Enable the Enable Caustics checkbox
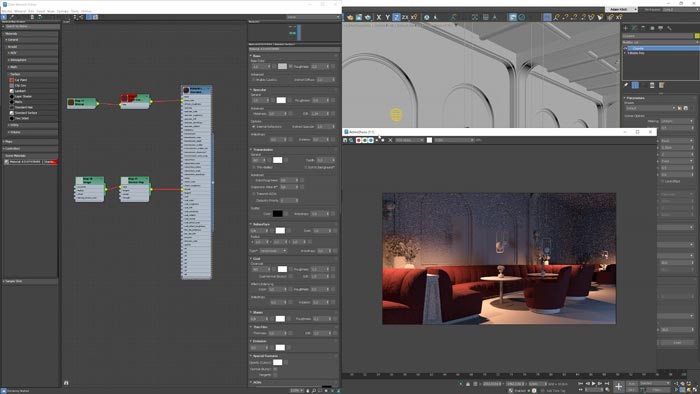This screenshot has height=394, width=700. 253,80
